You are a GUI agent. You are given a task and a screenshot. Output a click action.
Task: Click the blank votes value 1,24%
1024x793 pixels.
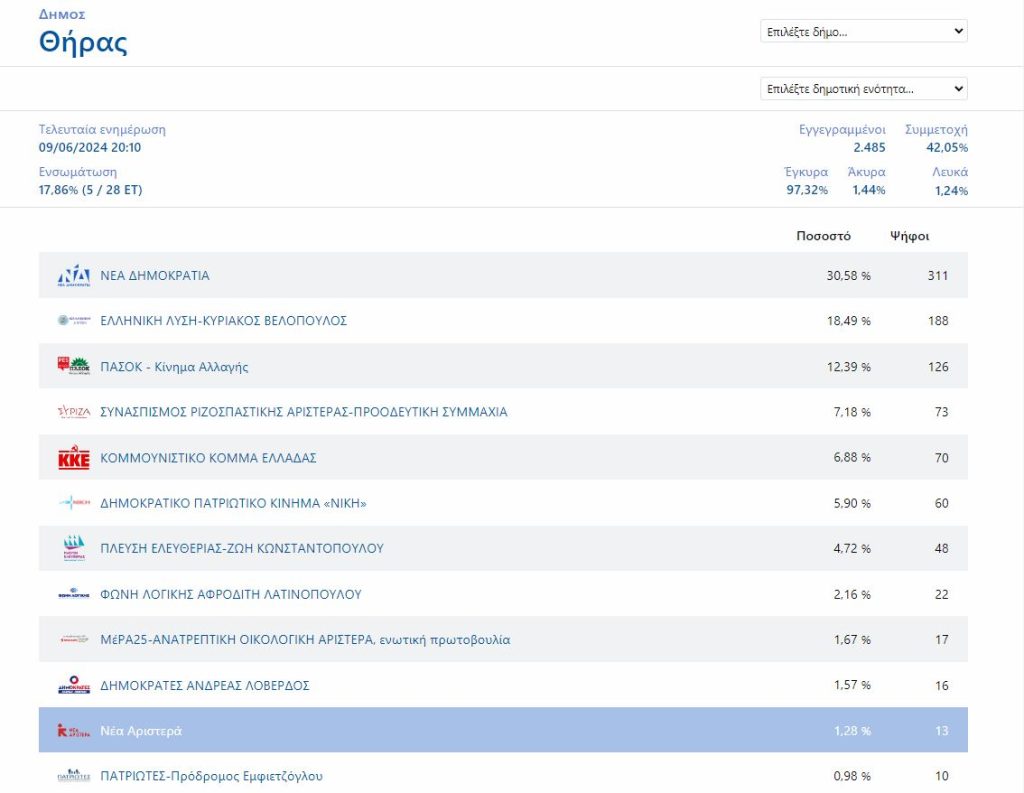click(951, 191)
